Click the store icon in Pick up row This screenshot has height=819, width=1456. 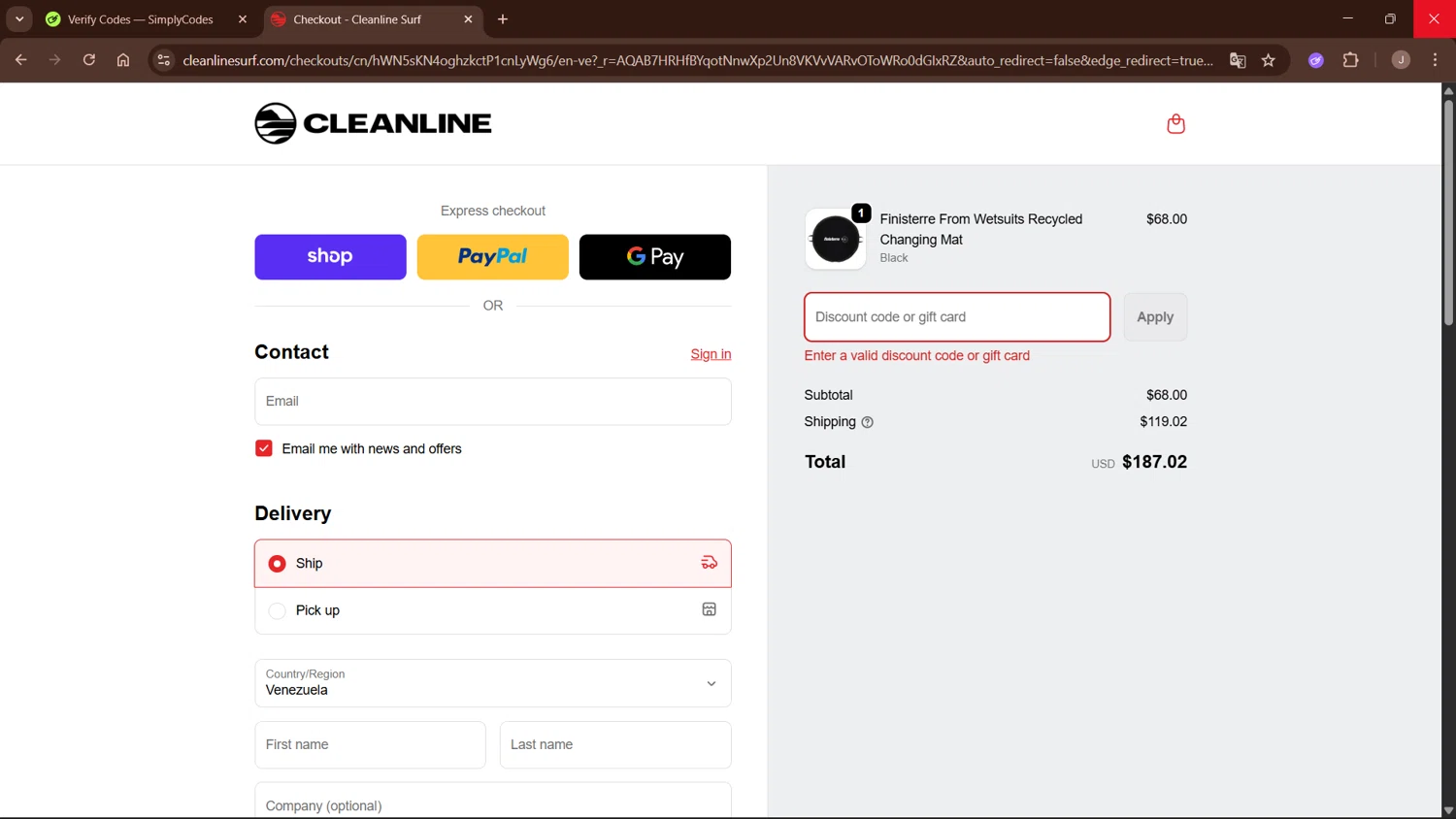(x=710, y=609)
